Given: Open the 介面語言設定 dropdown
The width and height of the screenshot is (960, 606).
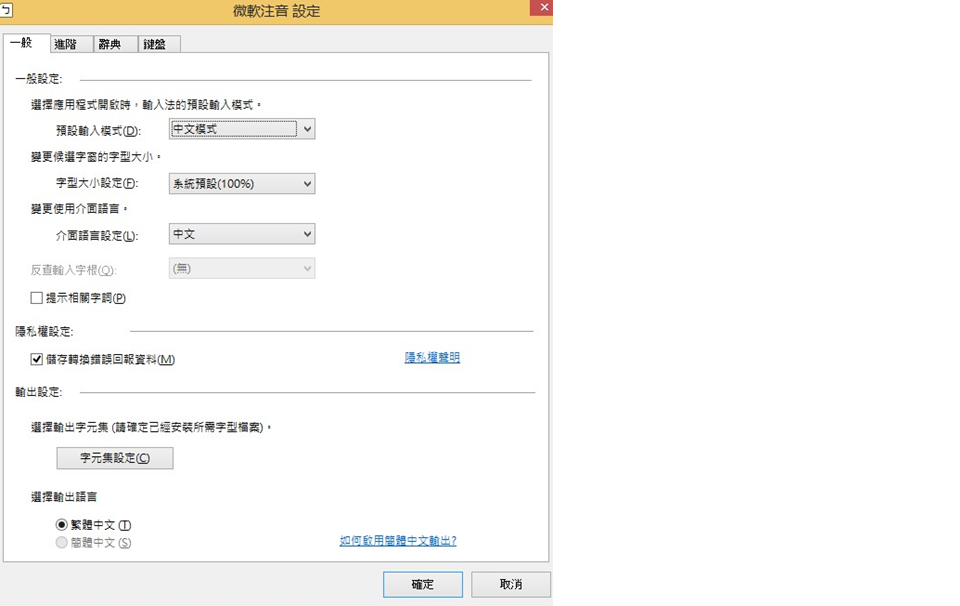Looking at the screenshot, I should tap(242, 234).
